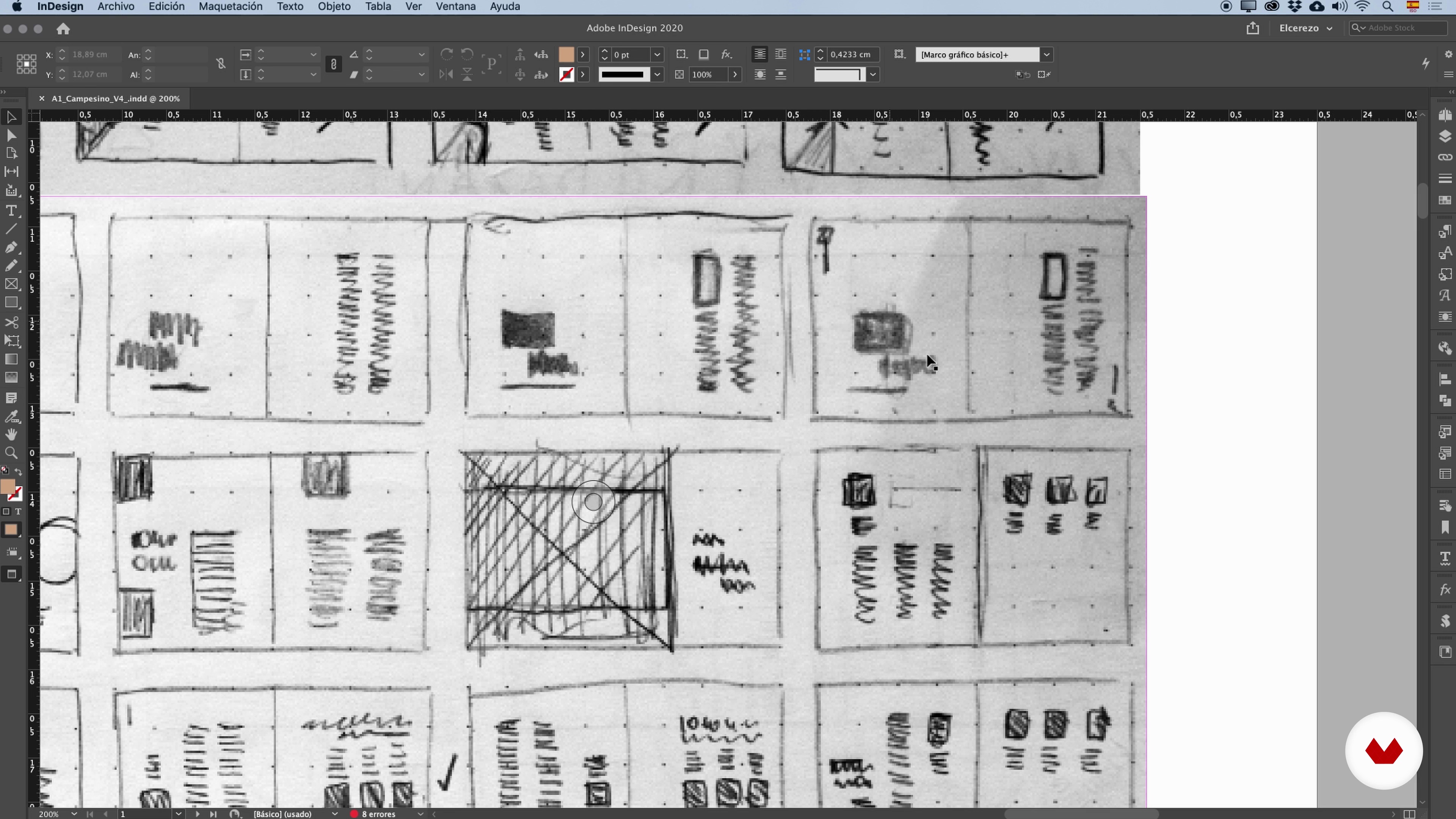The image size is (1456, 819).
Task: Select the Eyedropper tool
Action: (x=11, y=417)
